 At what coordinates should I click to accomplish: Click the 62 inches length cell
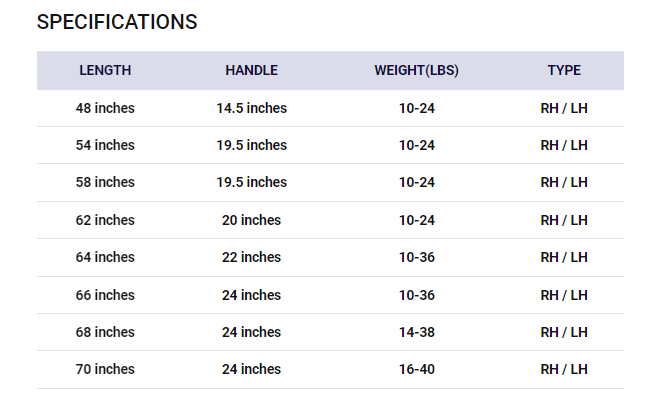point(105,220)
